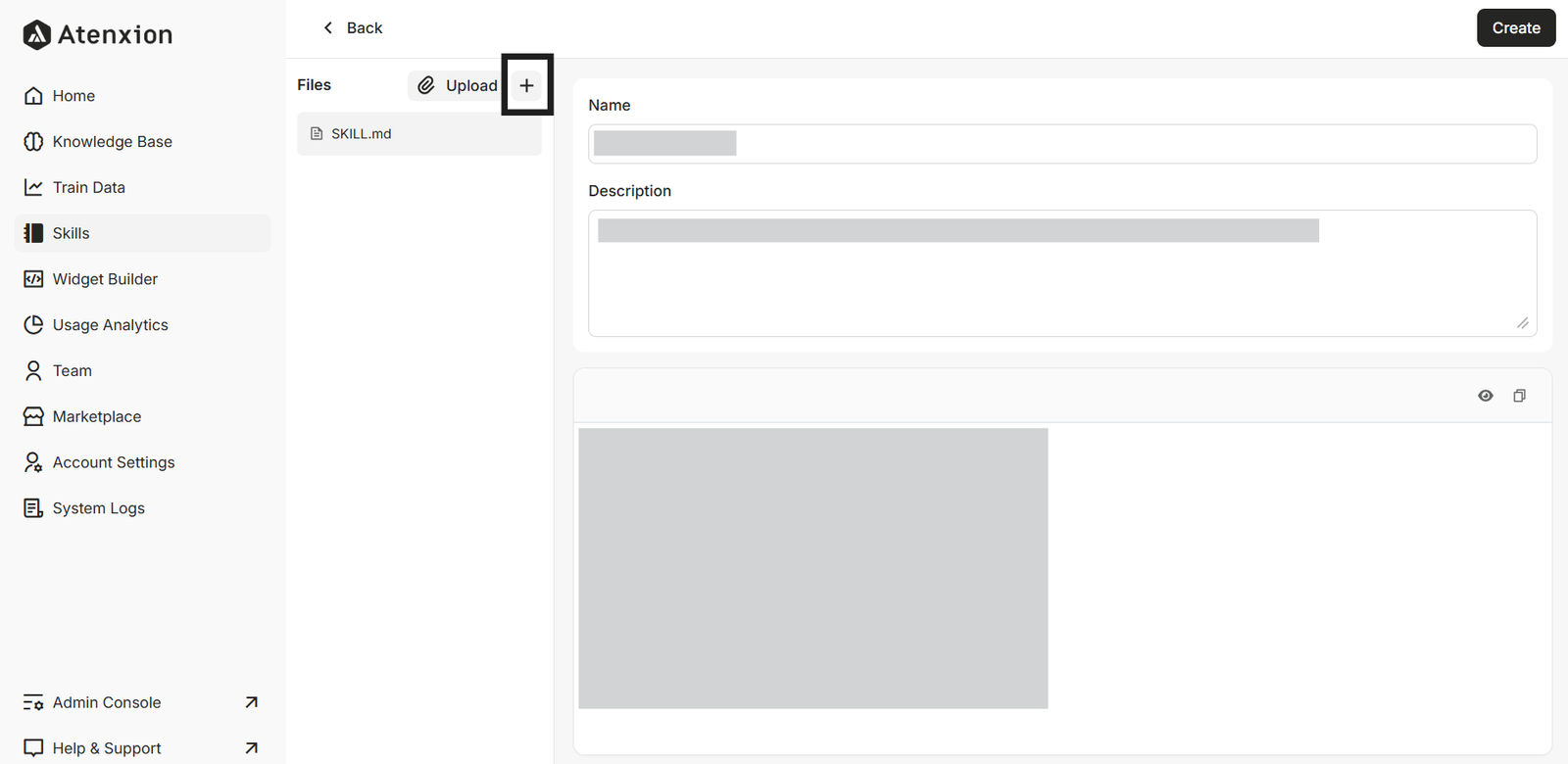Click the SKILL.md file document icon
1568x764 pixels.
point(317,134)
